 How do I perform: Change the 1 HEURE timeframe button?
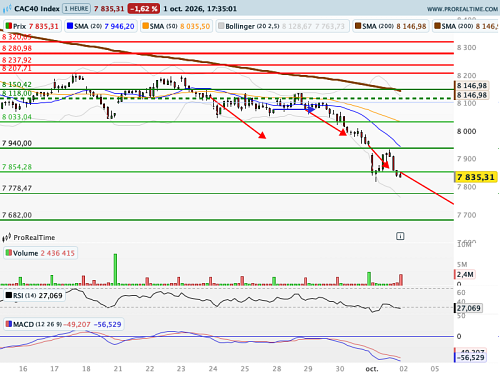[x=77, y=9]
